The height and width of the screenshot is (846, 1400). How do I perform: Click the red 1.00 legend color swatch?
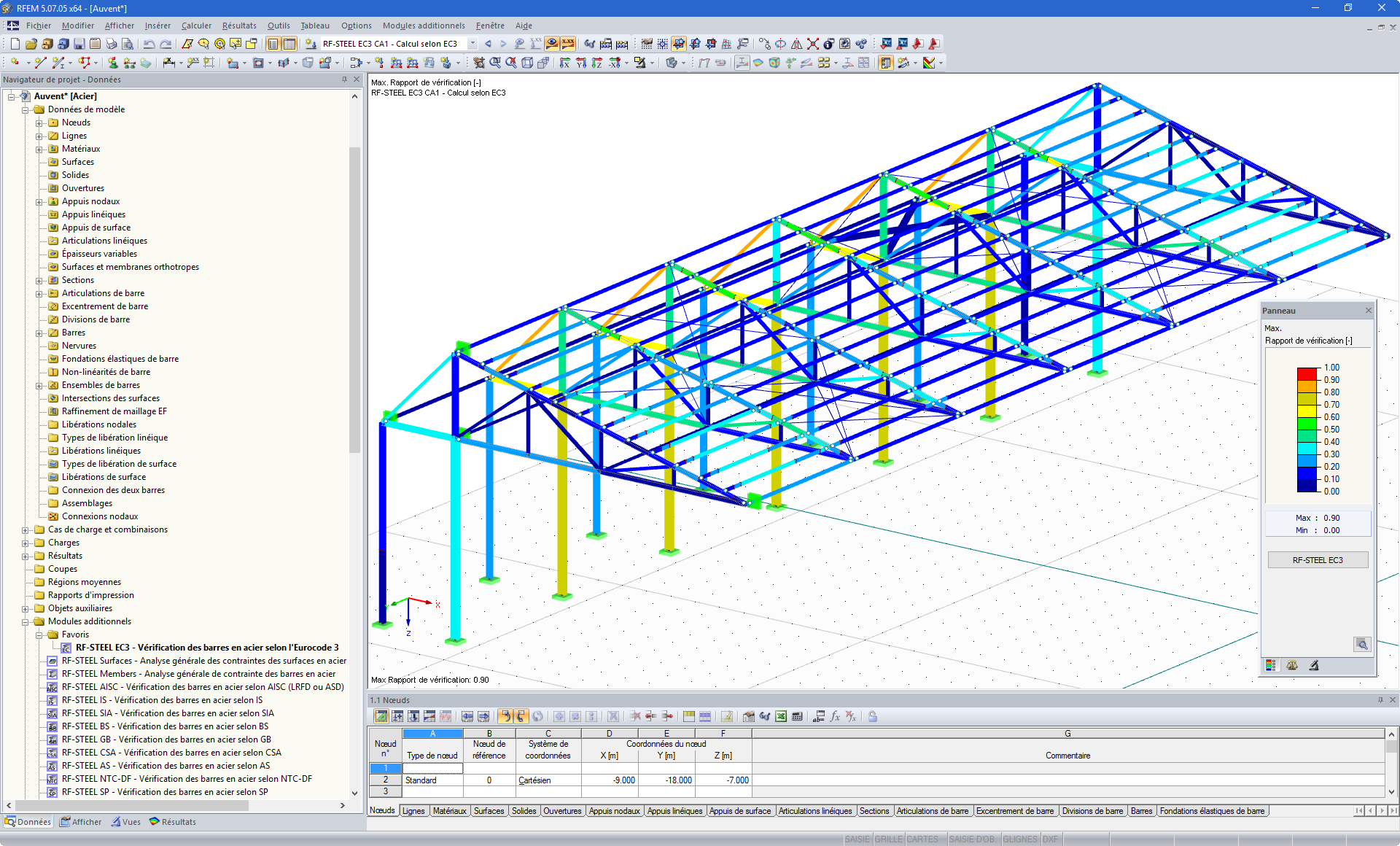click(1306, 373)
